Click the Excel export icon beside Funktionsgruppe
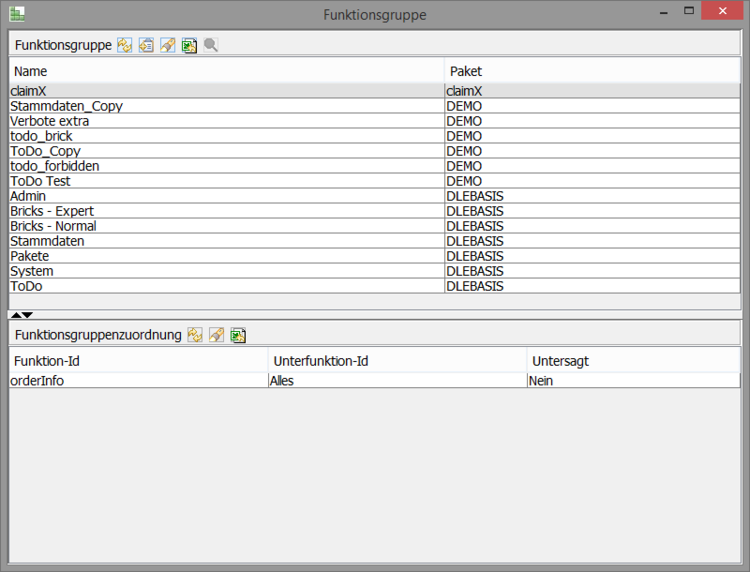This screenshot has width=750, height=572. 189,45
